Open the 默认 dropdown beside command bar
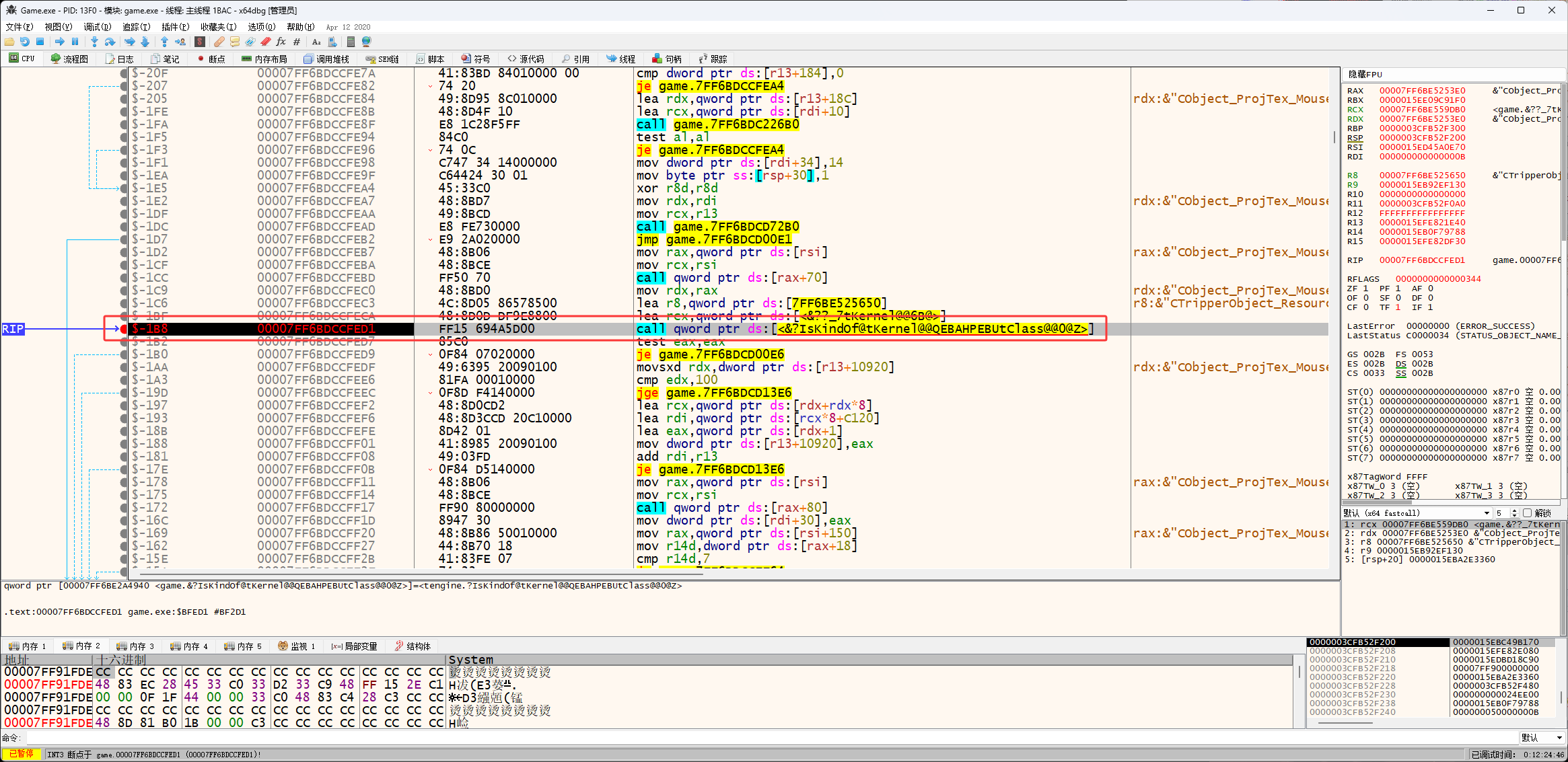Viewport: 1568px width, 762px height. tap(1541, 738)
